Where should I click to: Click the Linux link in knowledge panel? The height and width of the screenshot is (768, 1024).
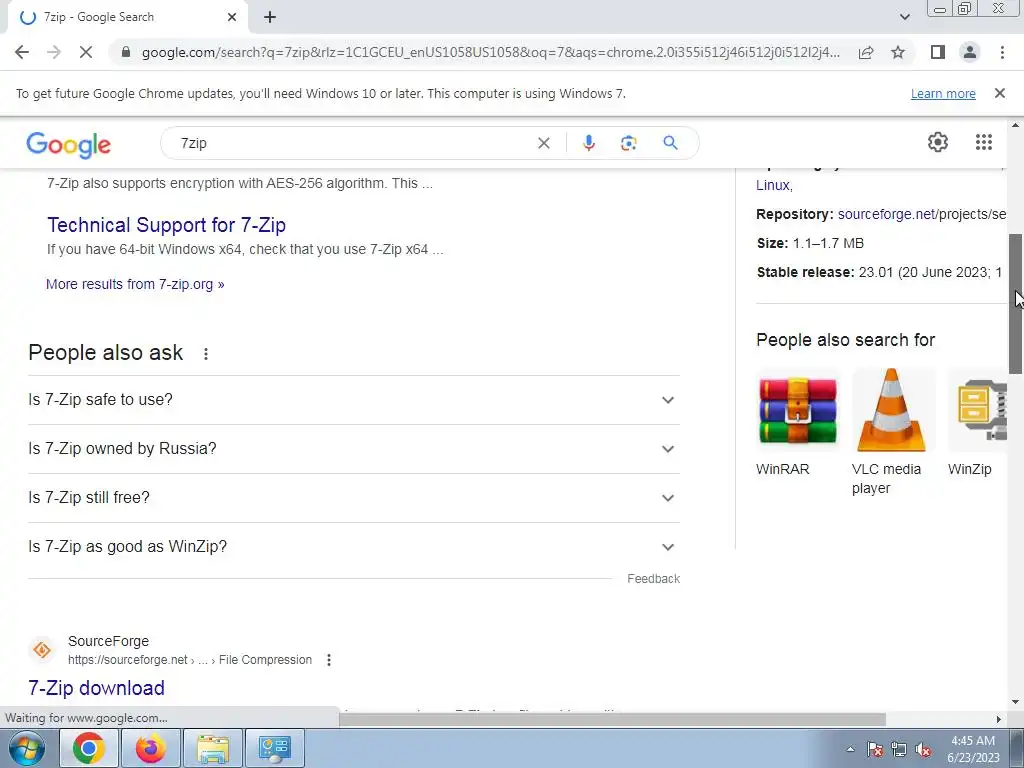pyautogui.click(x=774, y=185)
